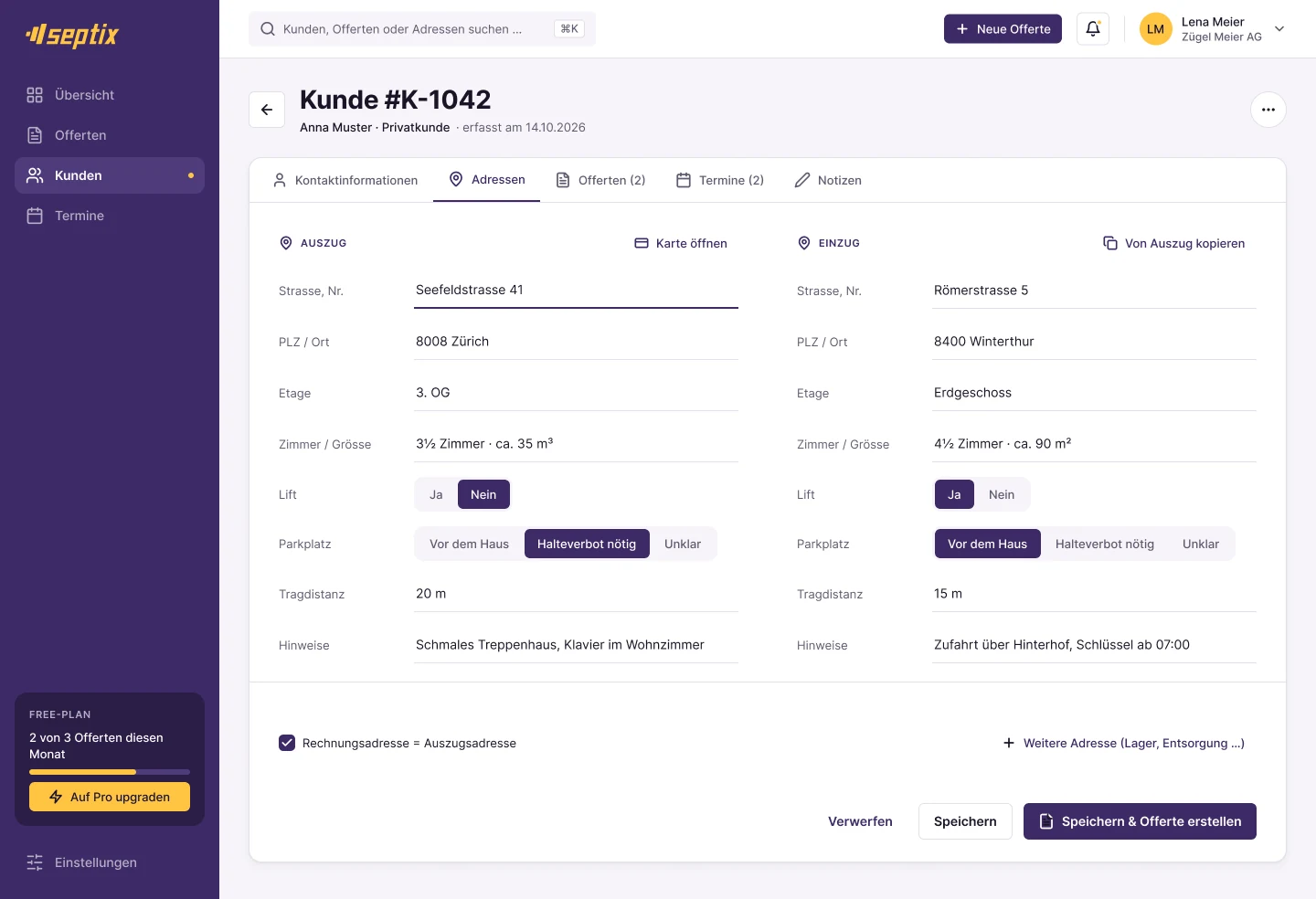The width and height of the screenshot is (1316, 899).
Task: Click 'Speichern & Offerte erstellen' button
Action: coord(1140,821)
